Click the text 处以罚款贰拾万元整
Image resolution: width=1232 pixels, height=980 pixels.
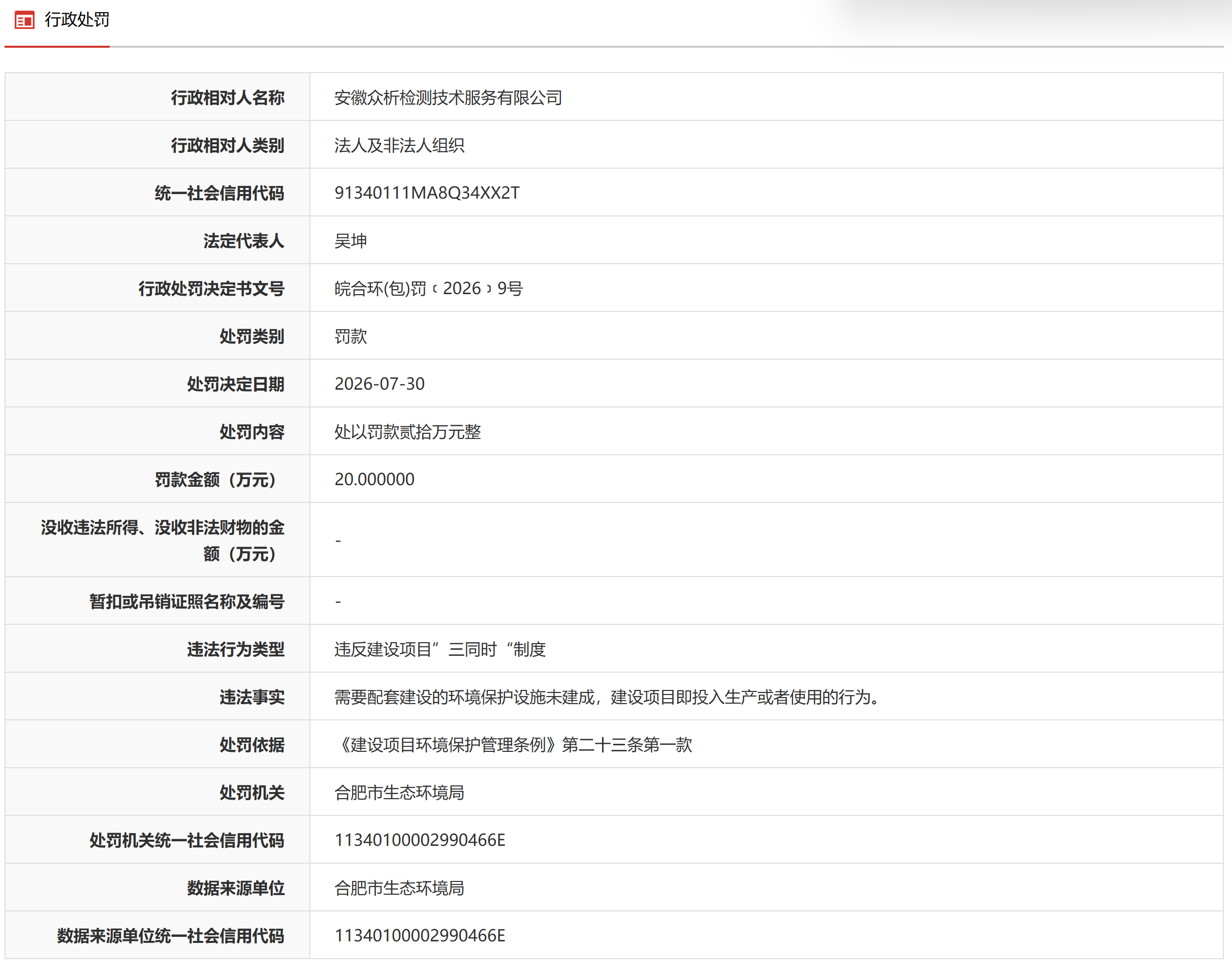(407, 431)
